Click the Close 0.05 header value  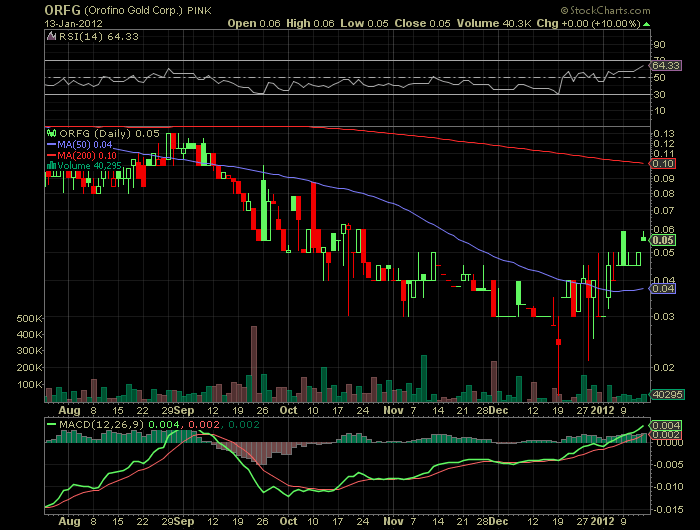[x=422, y=24]
